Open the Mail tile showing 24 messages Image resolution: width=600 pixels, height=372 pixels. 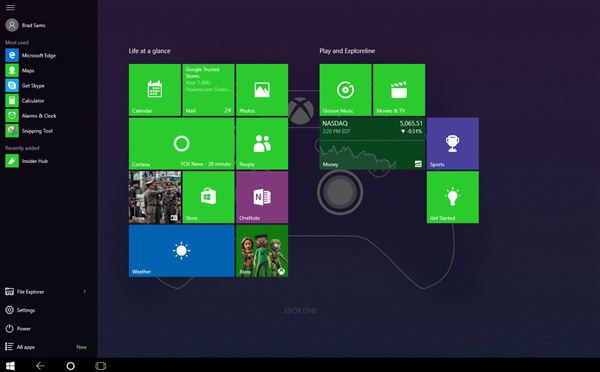209,90
